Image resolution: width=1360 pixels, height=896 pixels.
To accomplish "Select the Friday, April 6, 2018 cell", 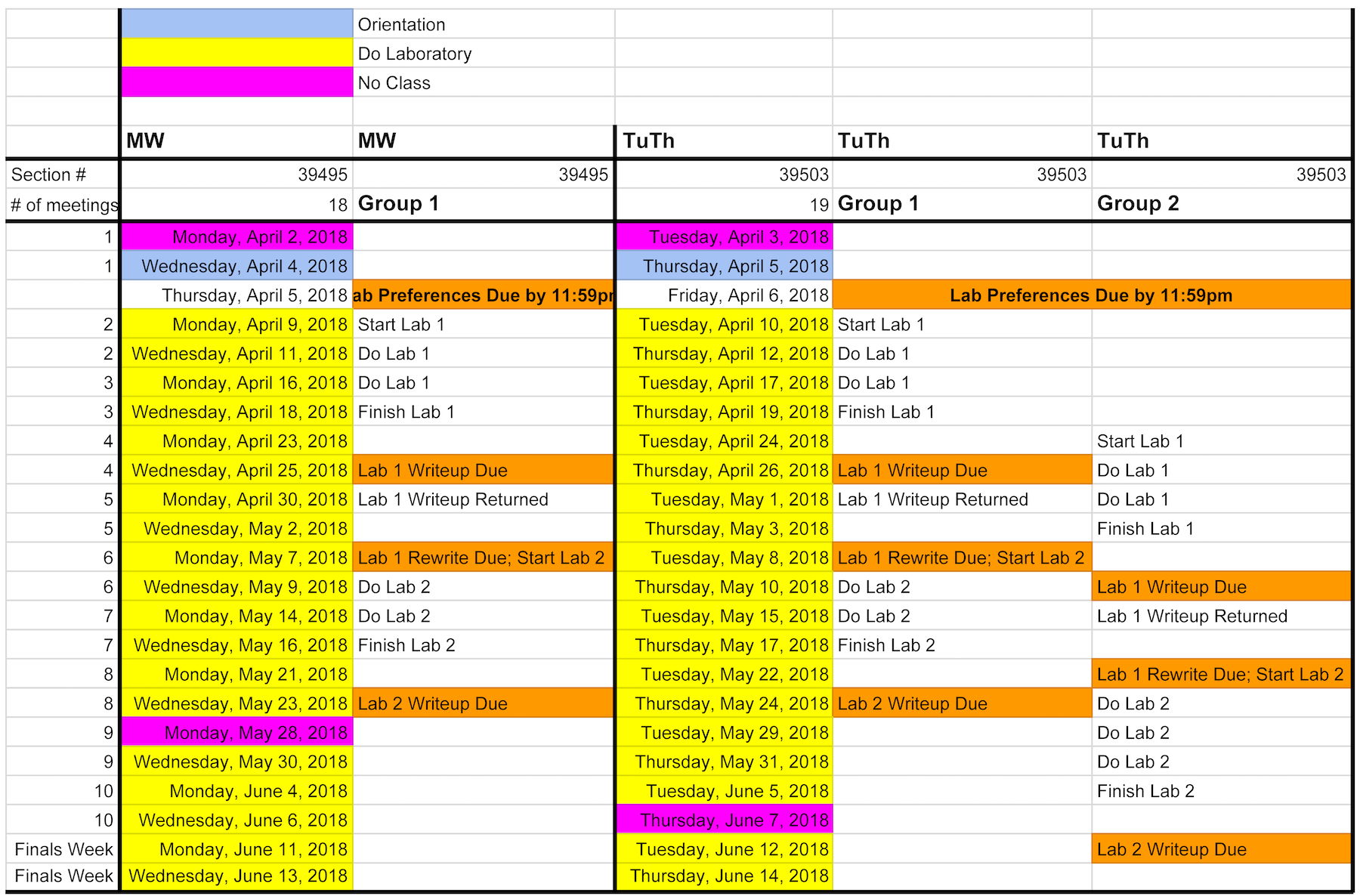I will (725, 295).
